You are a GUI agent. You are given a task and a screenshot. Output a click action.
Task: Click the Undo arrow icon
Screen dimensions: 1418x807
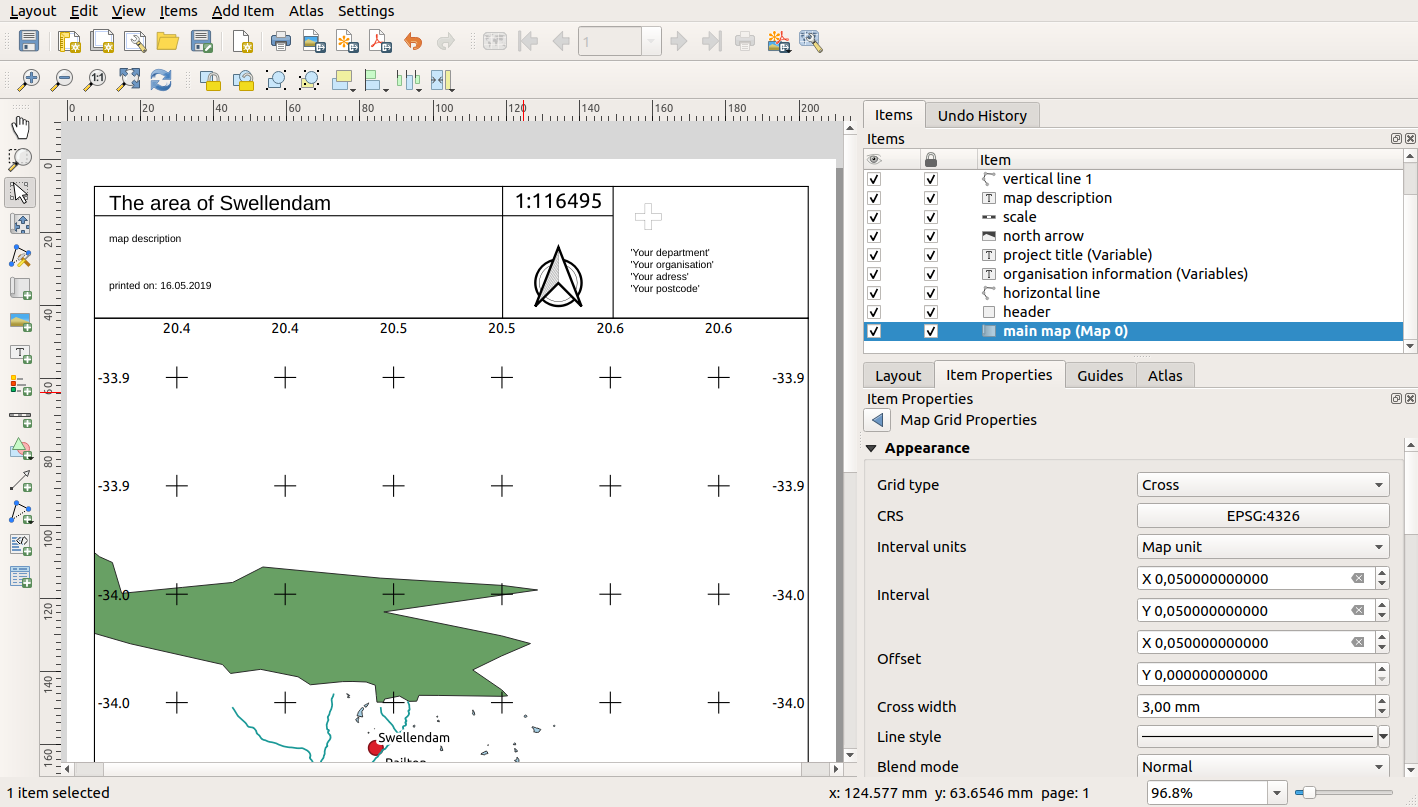coord(413,42)
